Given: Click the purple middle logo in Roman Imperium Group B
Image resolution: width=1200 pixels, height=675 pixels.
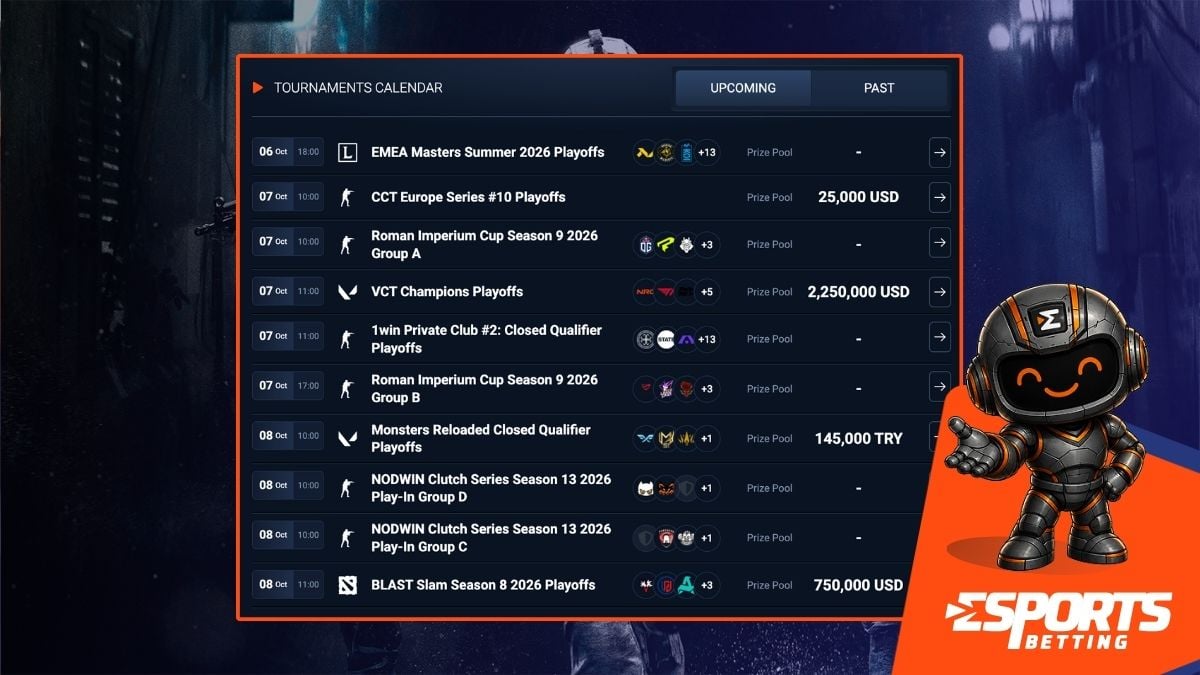Looking at the screenshot, I should pos(666,388).
